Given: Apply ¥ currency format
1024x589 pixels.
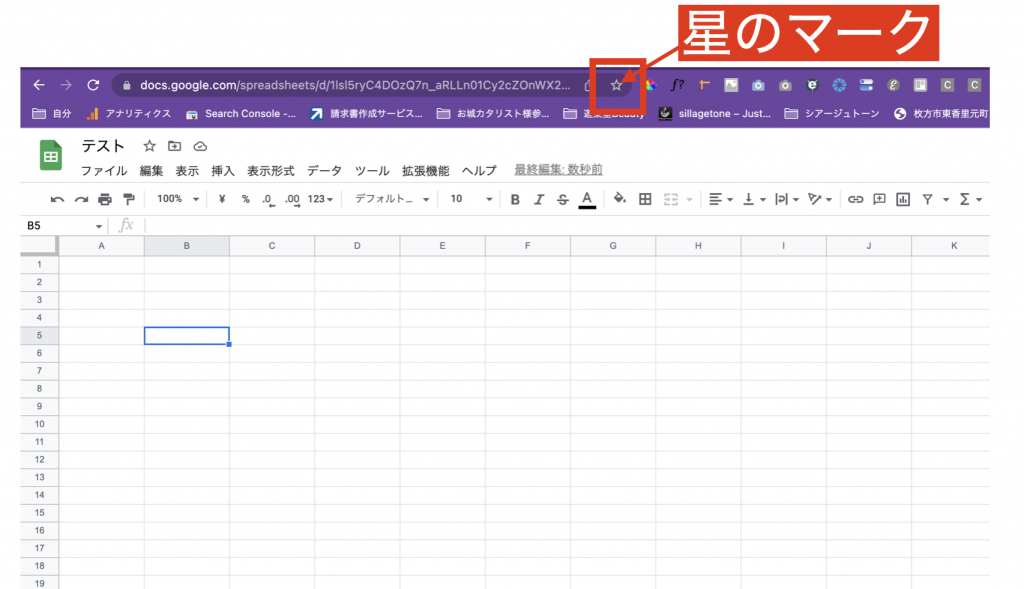Looking at the screenshot, I should pyautogui.click(x=222, y=199).
